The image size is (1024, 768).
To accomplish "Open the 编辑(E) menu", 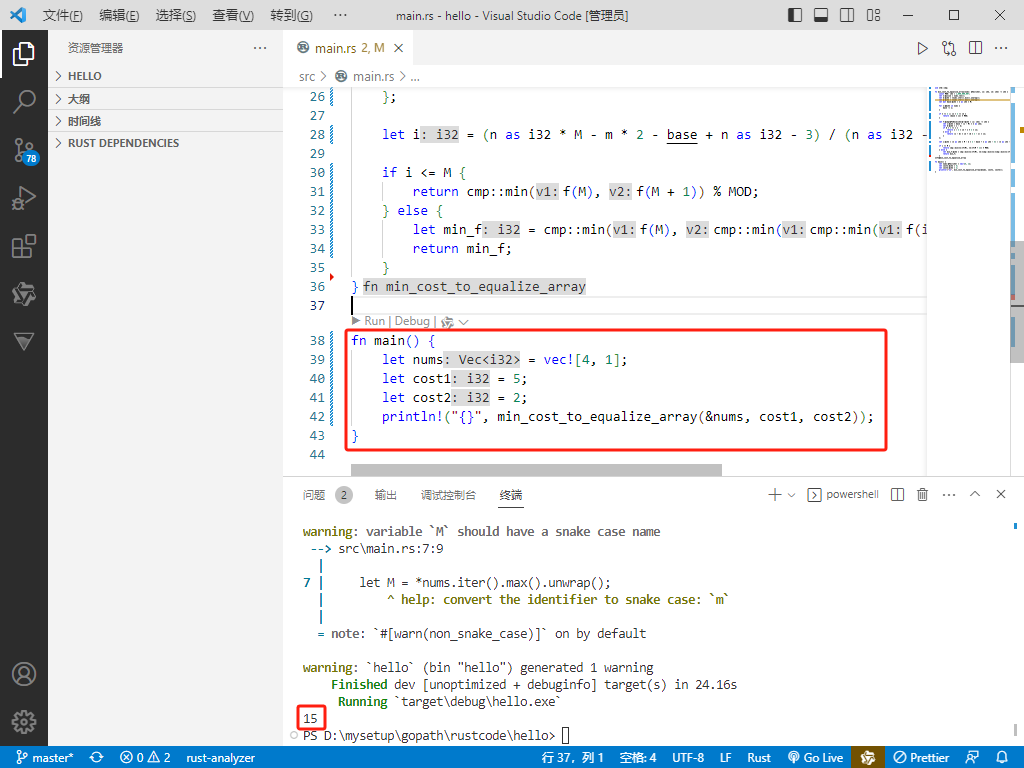I will click(x=119, y=15).
